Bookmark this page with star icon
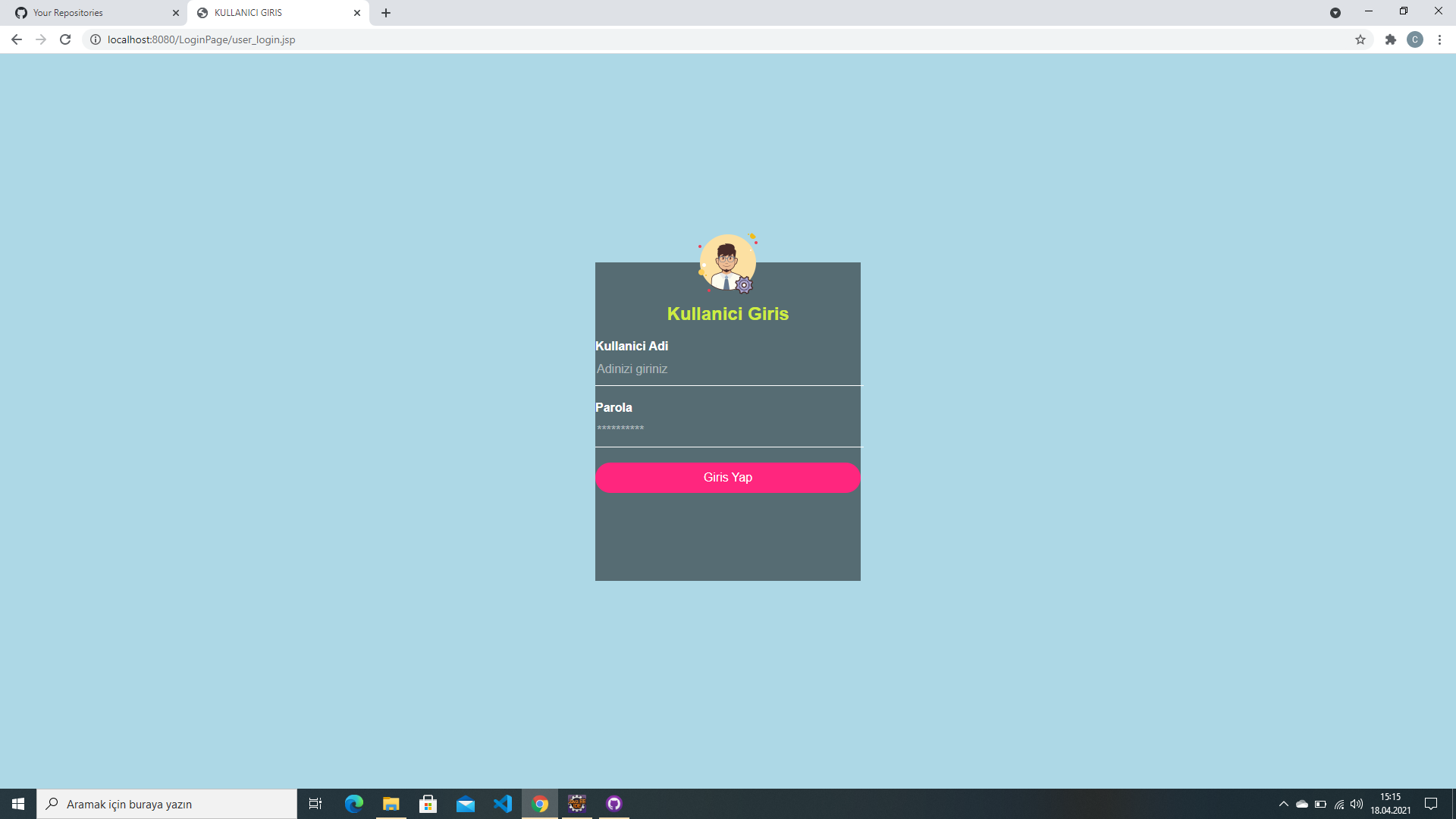The height and width of the screenshot is (819, 1456). 1360,39
